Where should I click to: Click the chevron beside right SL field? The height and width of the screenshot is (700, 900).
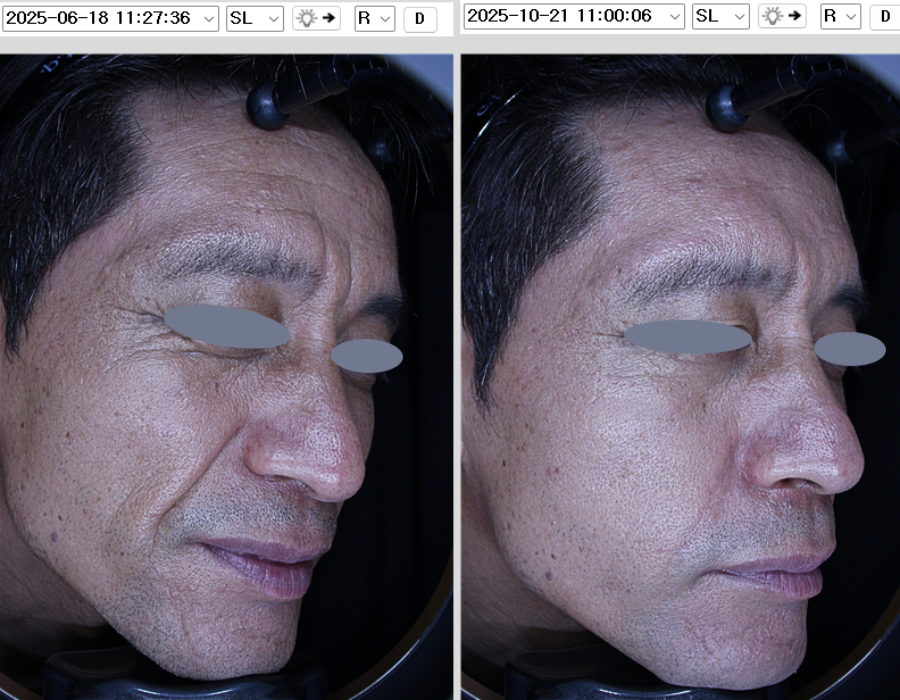(739, 16)
